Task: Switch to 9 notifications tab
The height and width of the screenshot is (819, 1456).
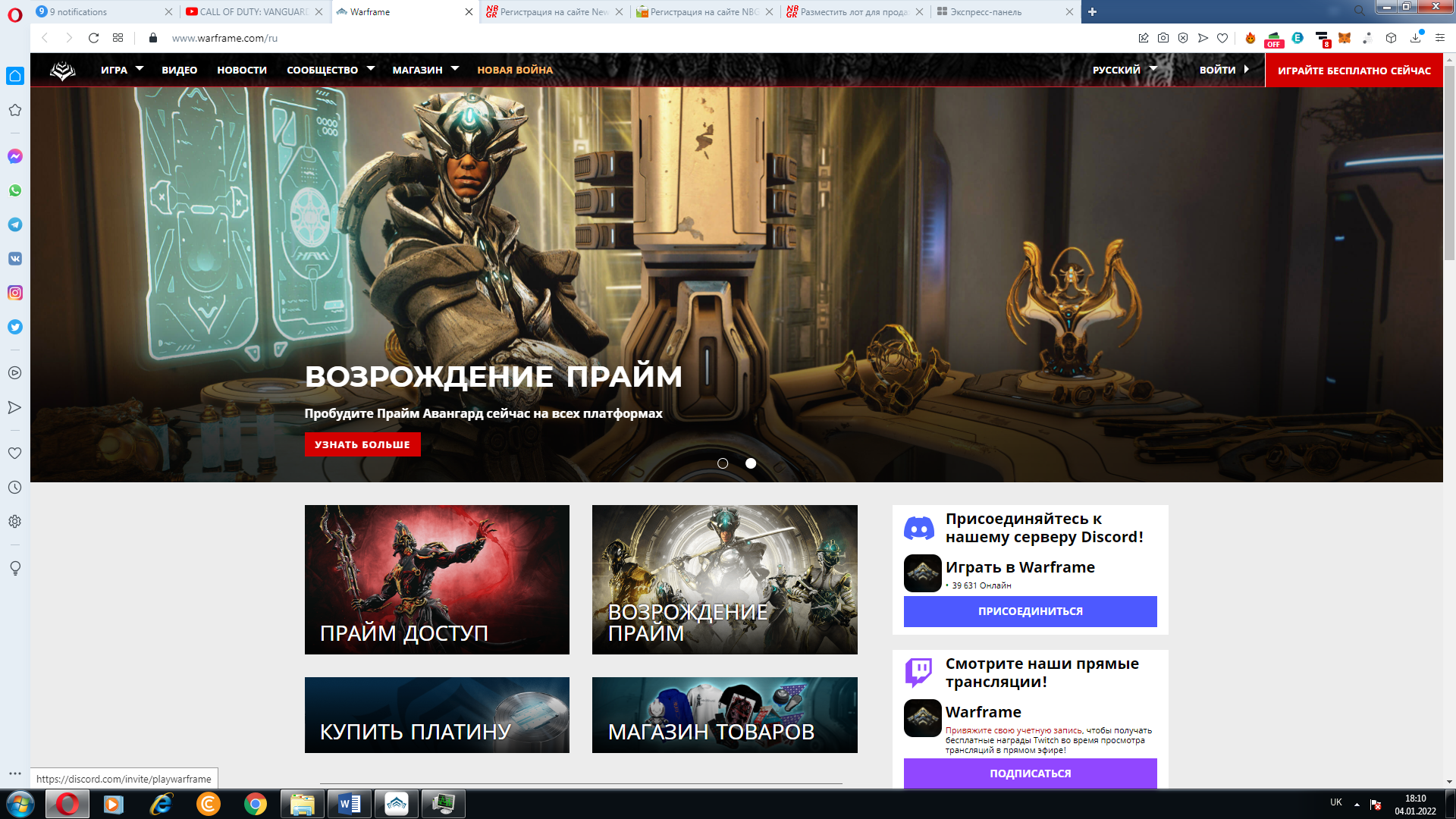Action: [102, 11]
